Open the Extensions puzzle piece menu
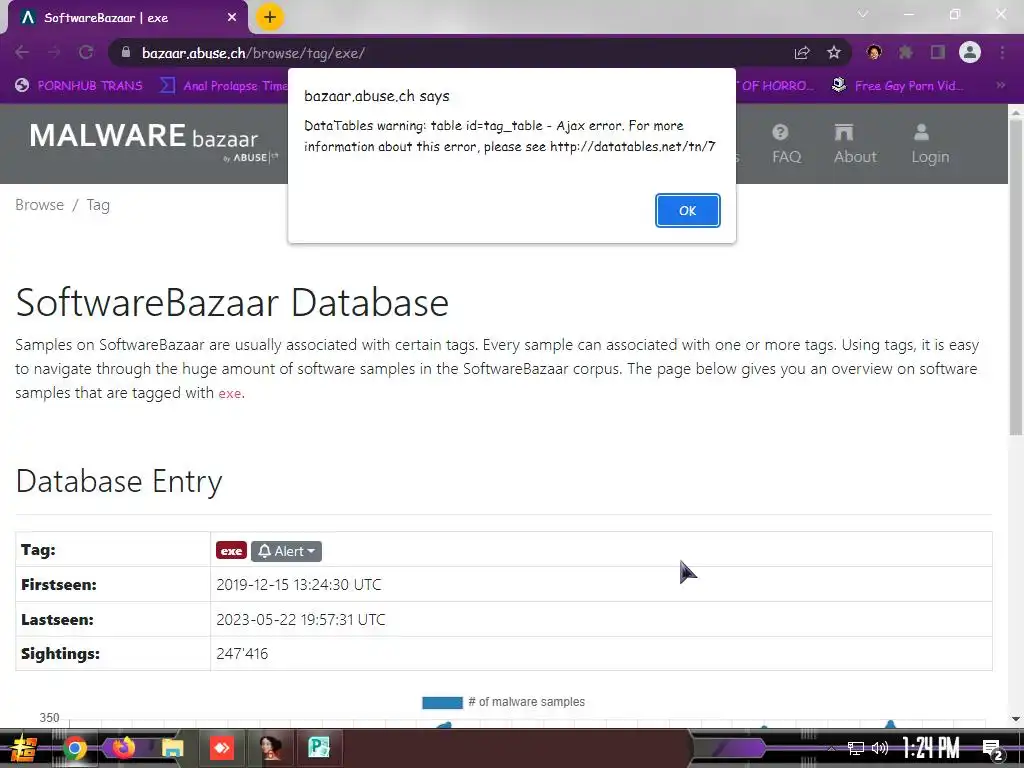Image resolution: width=1024 pixels, height=768 pixels. coord(906,52)
